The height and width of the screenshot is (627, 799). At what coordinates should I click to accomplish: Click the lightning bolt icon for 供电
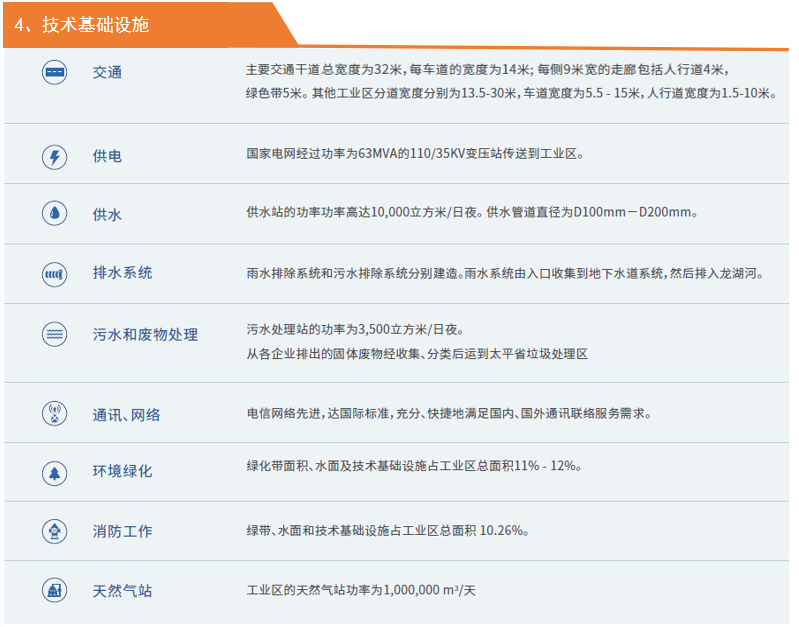click(x=54, y=157)
